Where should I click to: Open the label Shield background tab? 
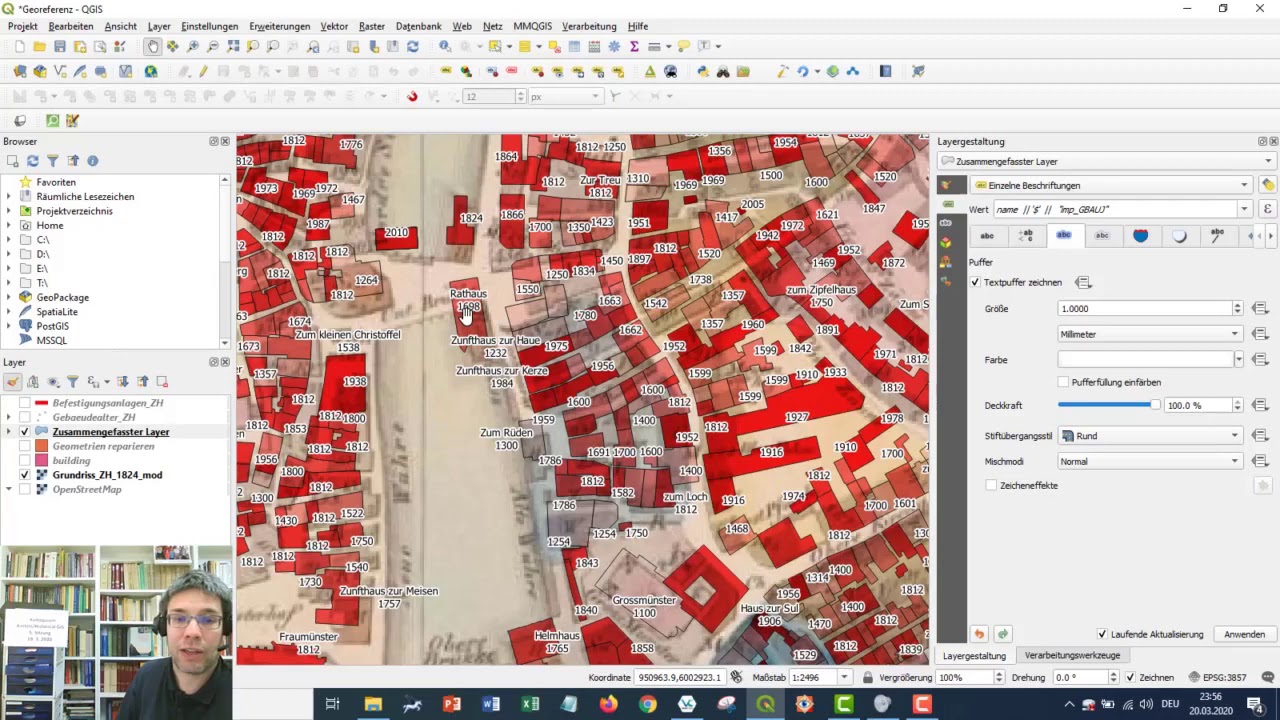[1141, 235]
